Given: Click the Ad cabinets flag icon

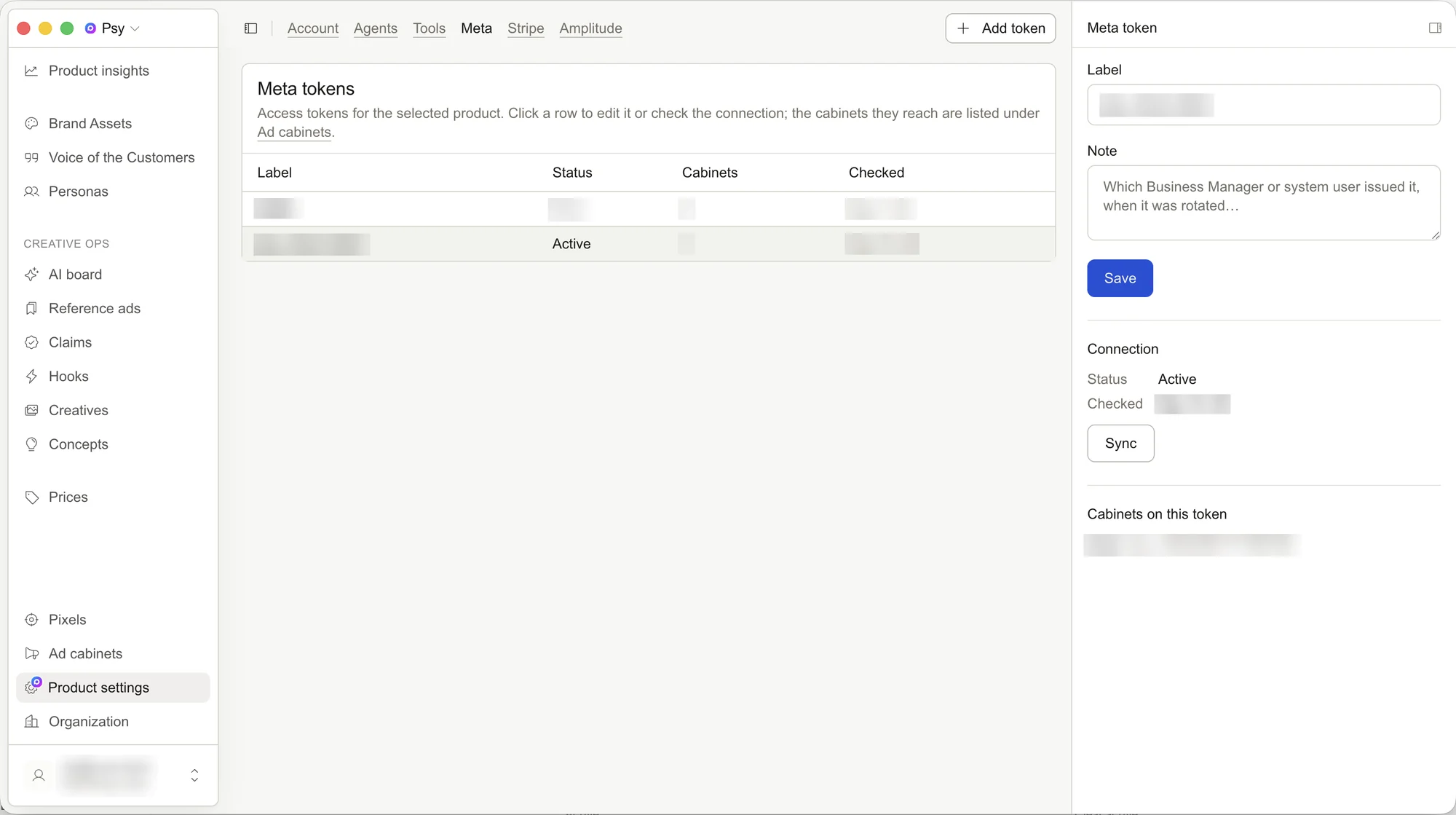Looking at the screenshot, I should pos(31,654).
